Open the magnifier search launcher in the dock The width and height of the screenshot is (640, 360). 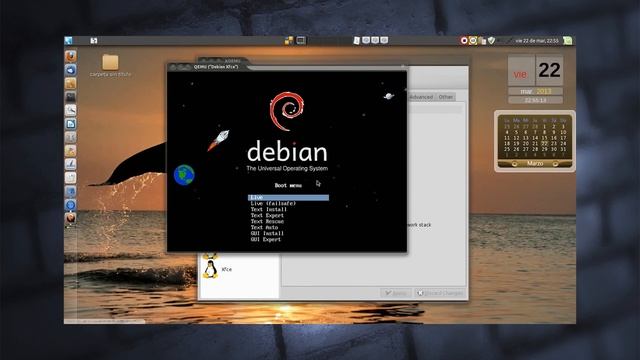click(x=71, y=110)
